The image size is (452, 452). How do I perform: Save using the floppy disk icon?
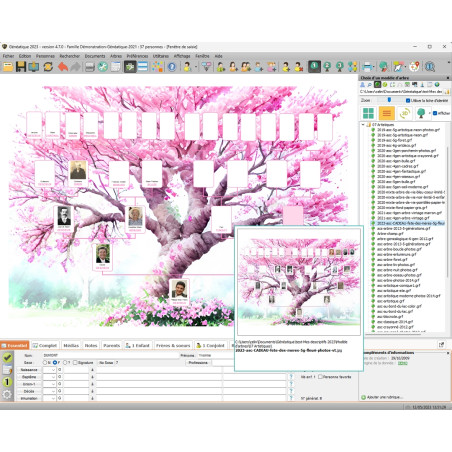pyautogui.click(x=21, y=67)
